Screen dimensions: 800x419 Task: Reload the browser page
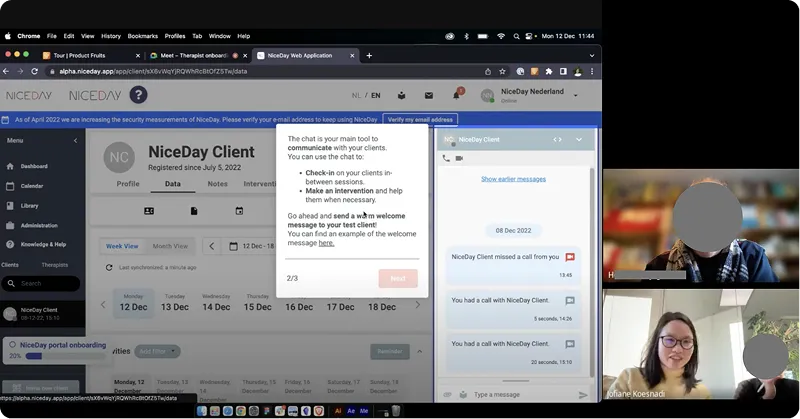[35, 71]
